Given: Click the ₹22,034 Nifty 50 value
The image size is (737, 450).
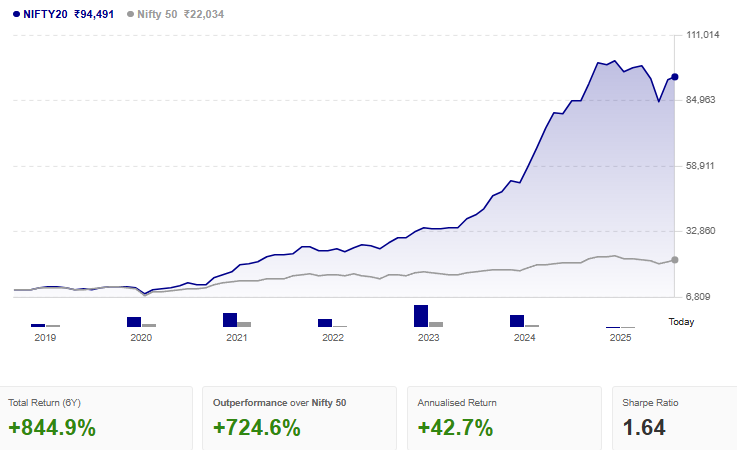Looking at the screenshot, I should [x=204, y=14].
